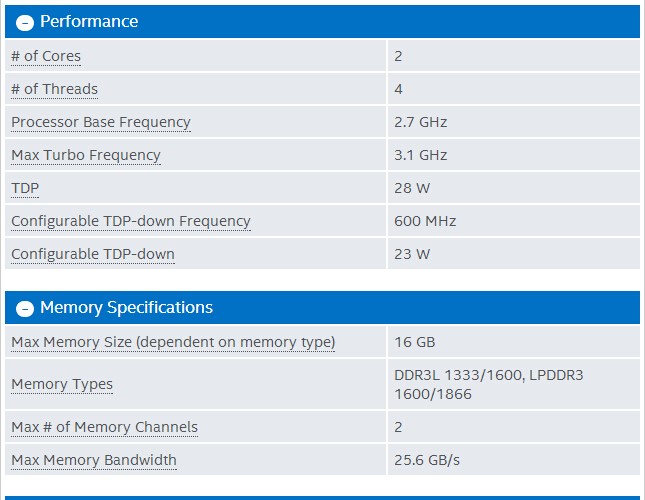This screenshot has height=500, width=645.
Task: Select the 2.7 GHz base frequency value
Action: pyautogui.click(x=421, y=122)
